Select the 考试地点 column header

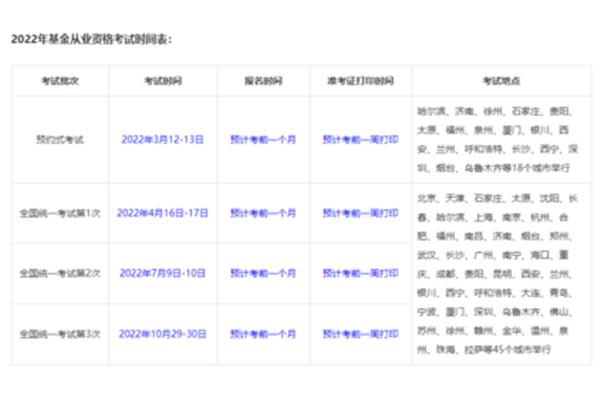(x=501, y=81)
